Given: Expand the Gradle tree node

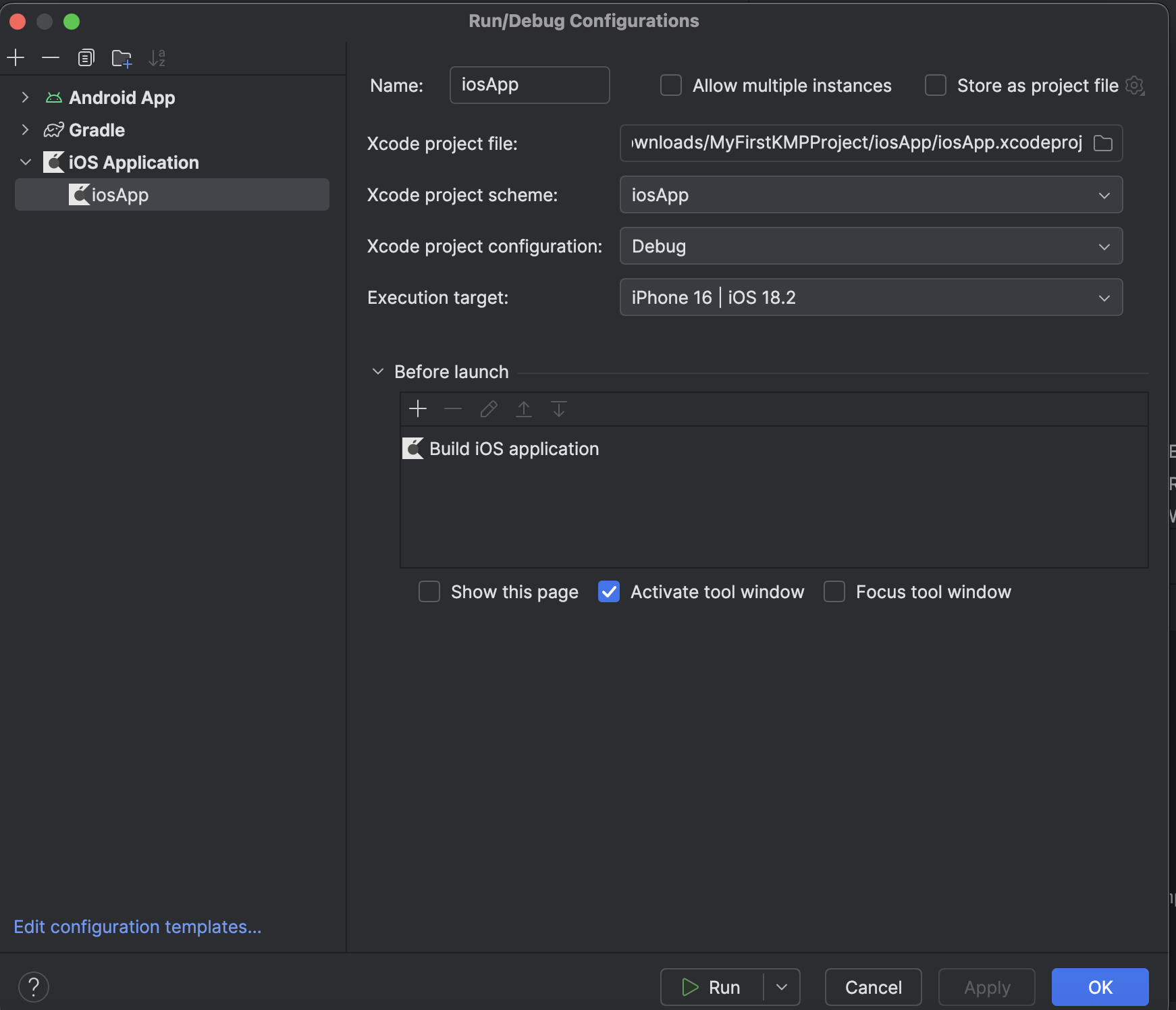Looking at the screenshot, I should [25, 130].
